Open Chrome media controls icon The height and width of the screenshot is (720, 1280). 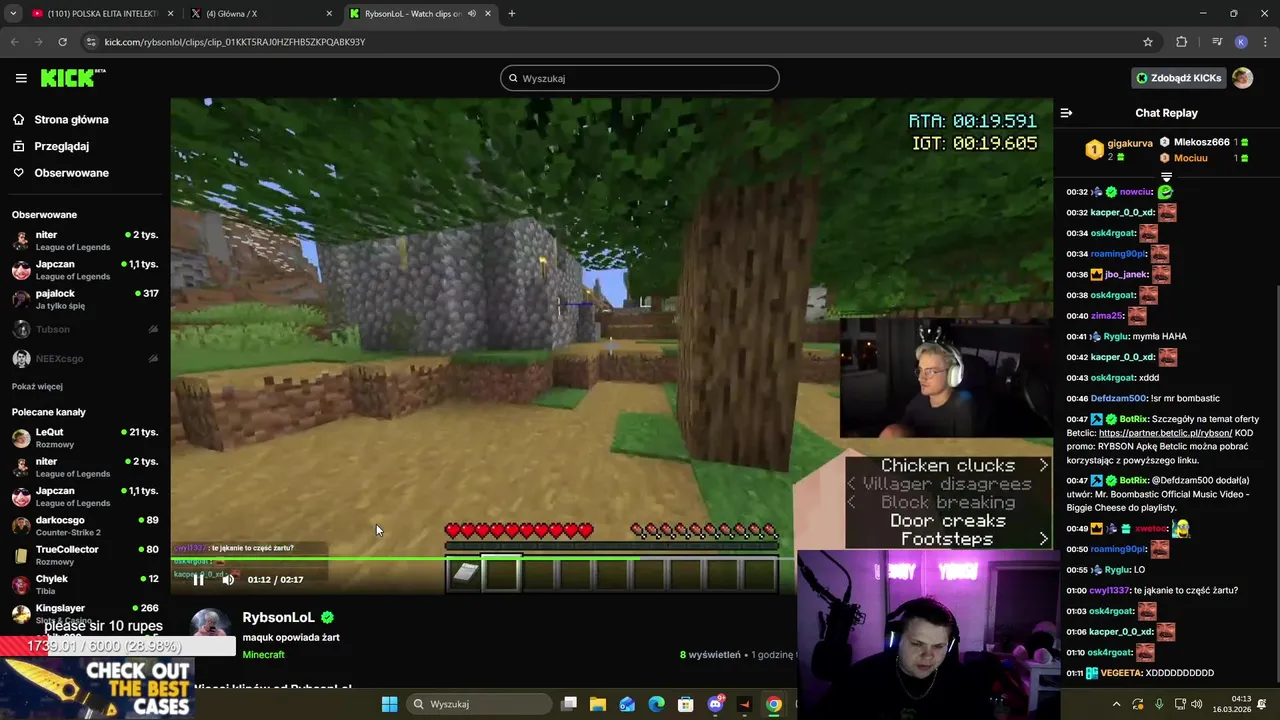click(1217, 42)
